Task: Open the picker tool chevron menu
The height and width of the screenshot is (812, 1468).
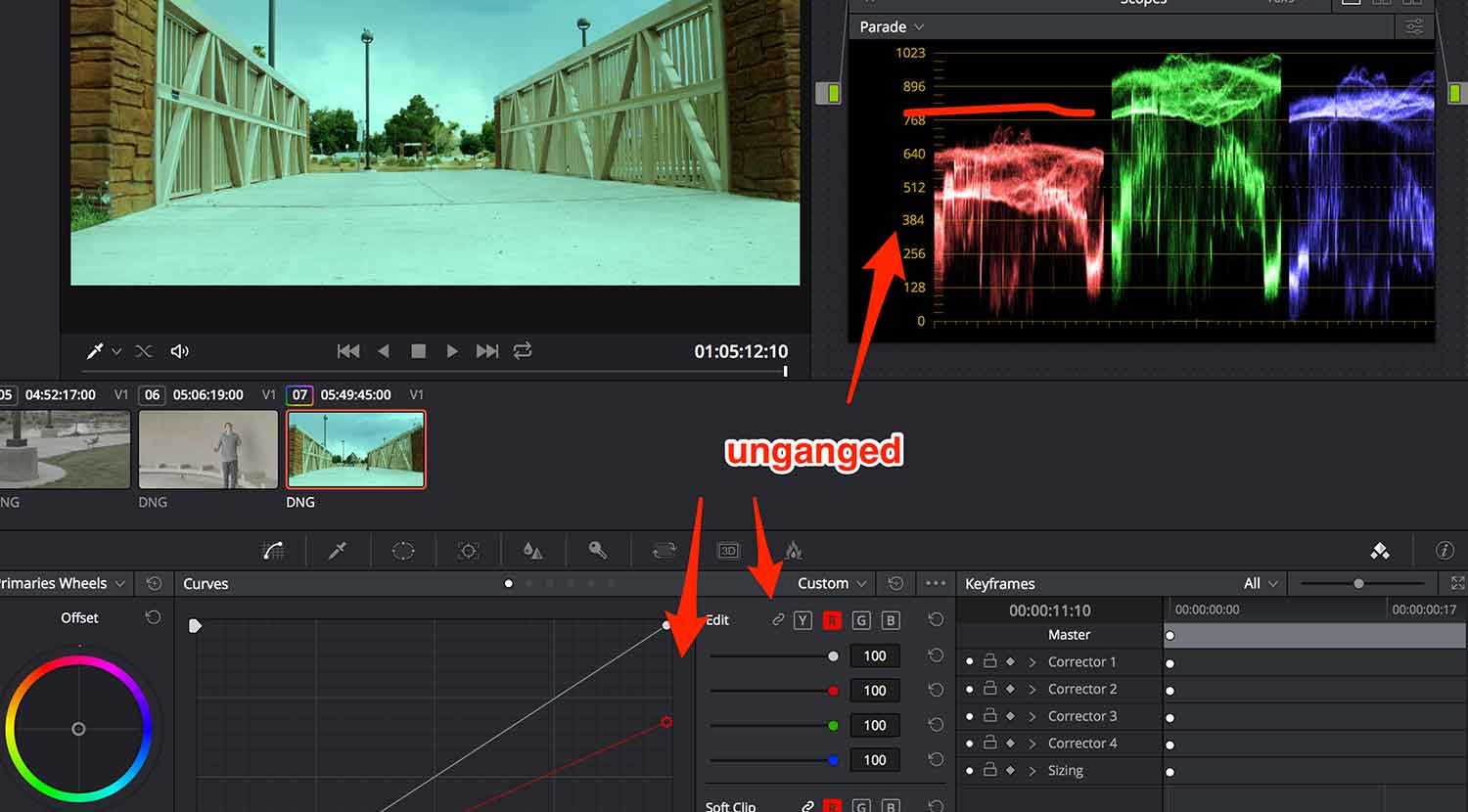Action: [x=116, y=351]
